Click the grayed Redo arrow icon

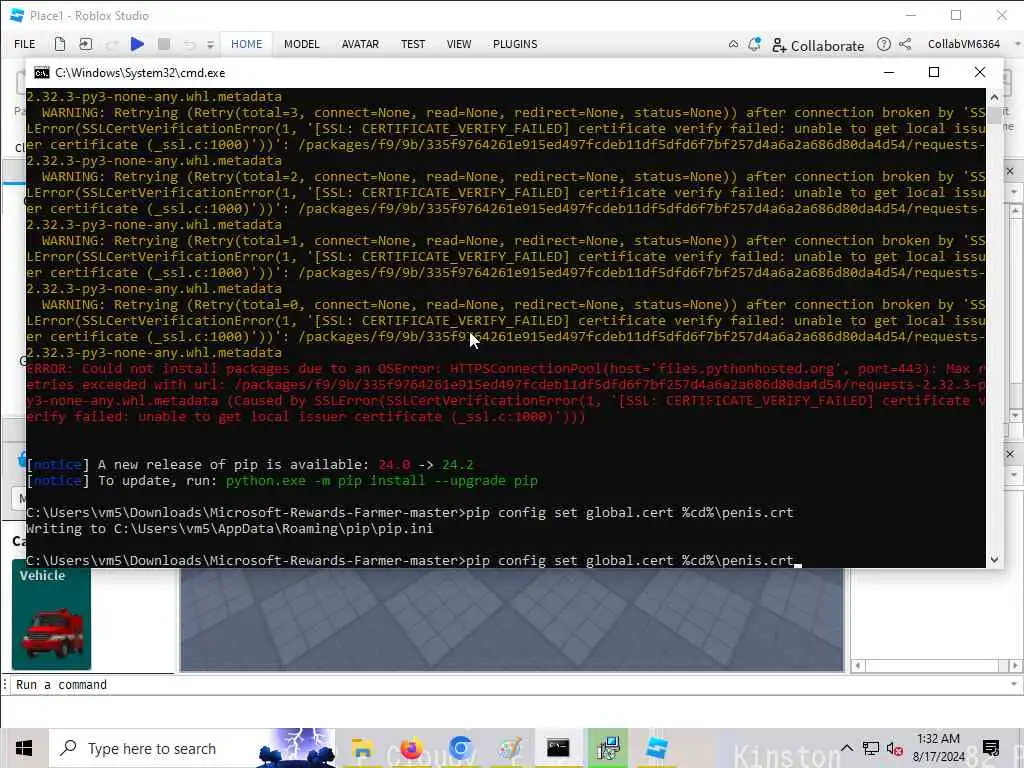tap(112, 44)
